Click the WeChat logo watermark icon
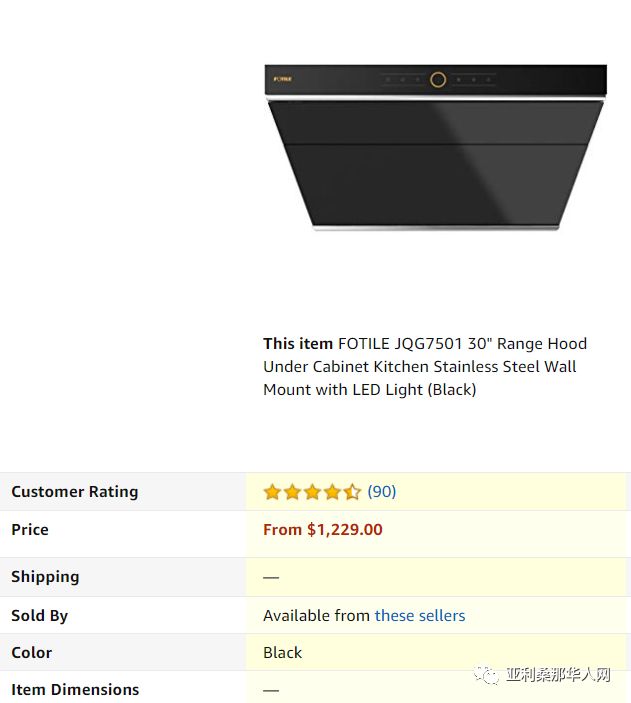 point(486,675)
